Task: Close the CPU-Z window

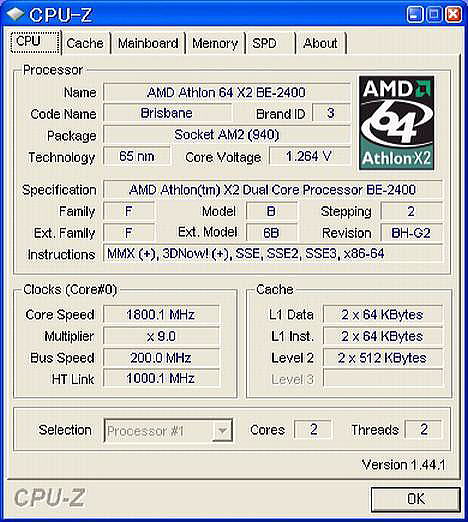Action: pos(454,14)
